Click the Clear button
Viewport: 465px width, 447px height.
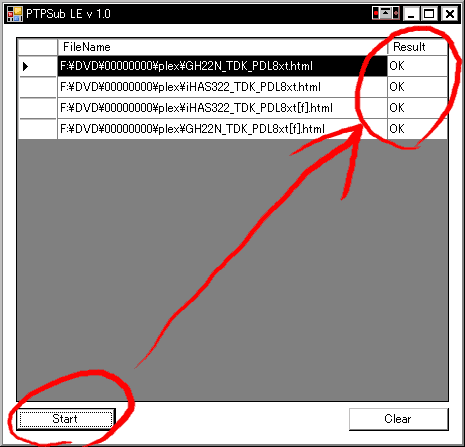click(398, 419)
